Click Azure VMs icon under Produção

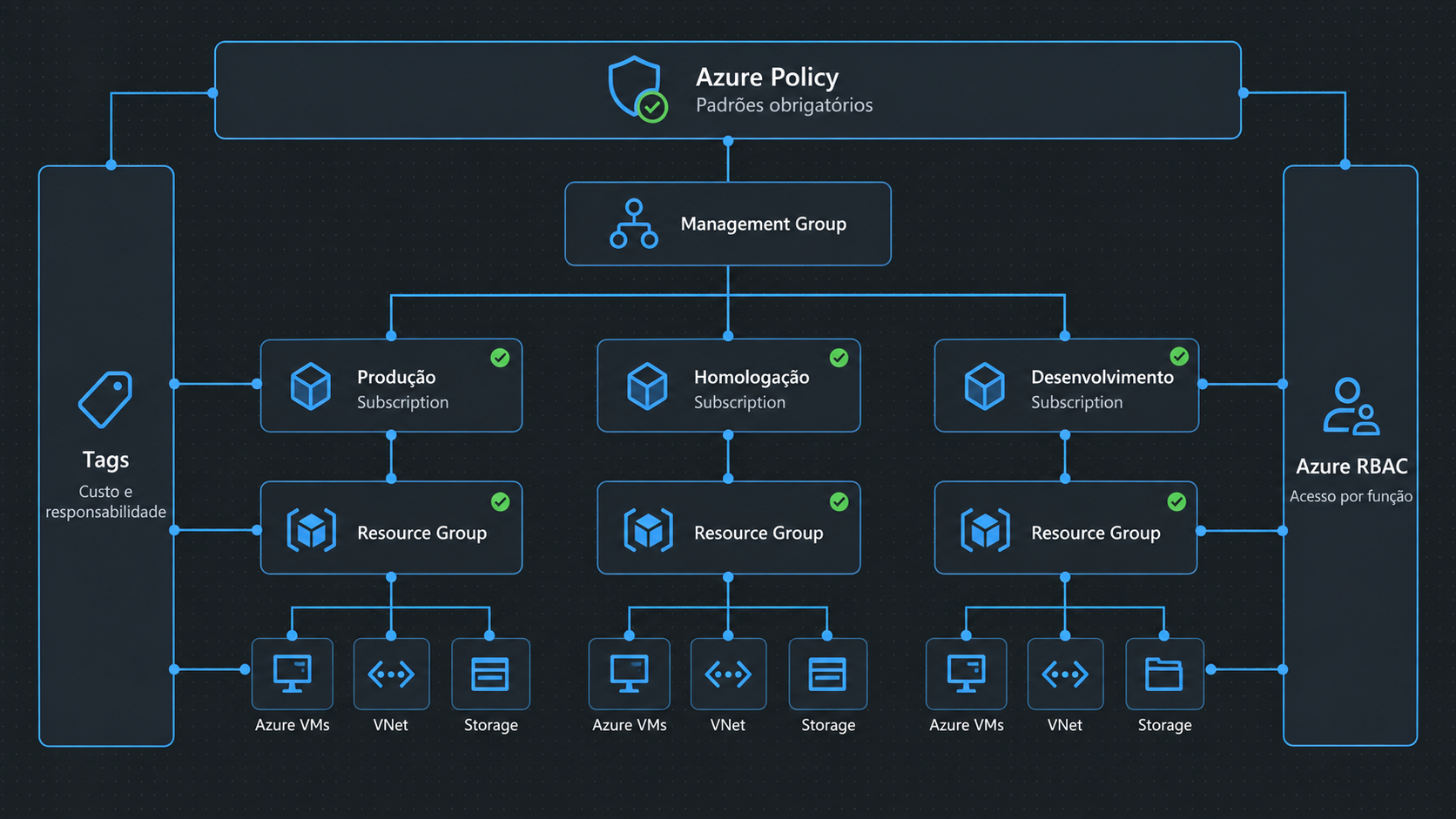click(x=293, y=674)
